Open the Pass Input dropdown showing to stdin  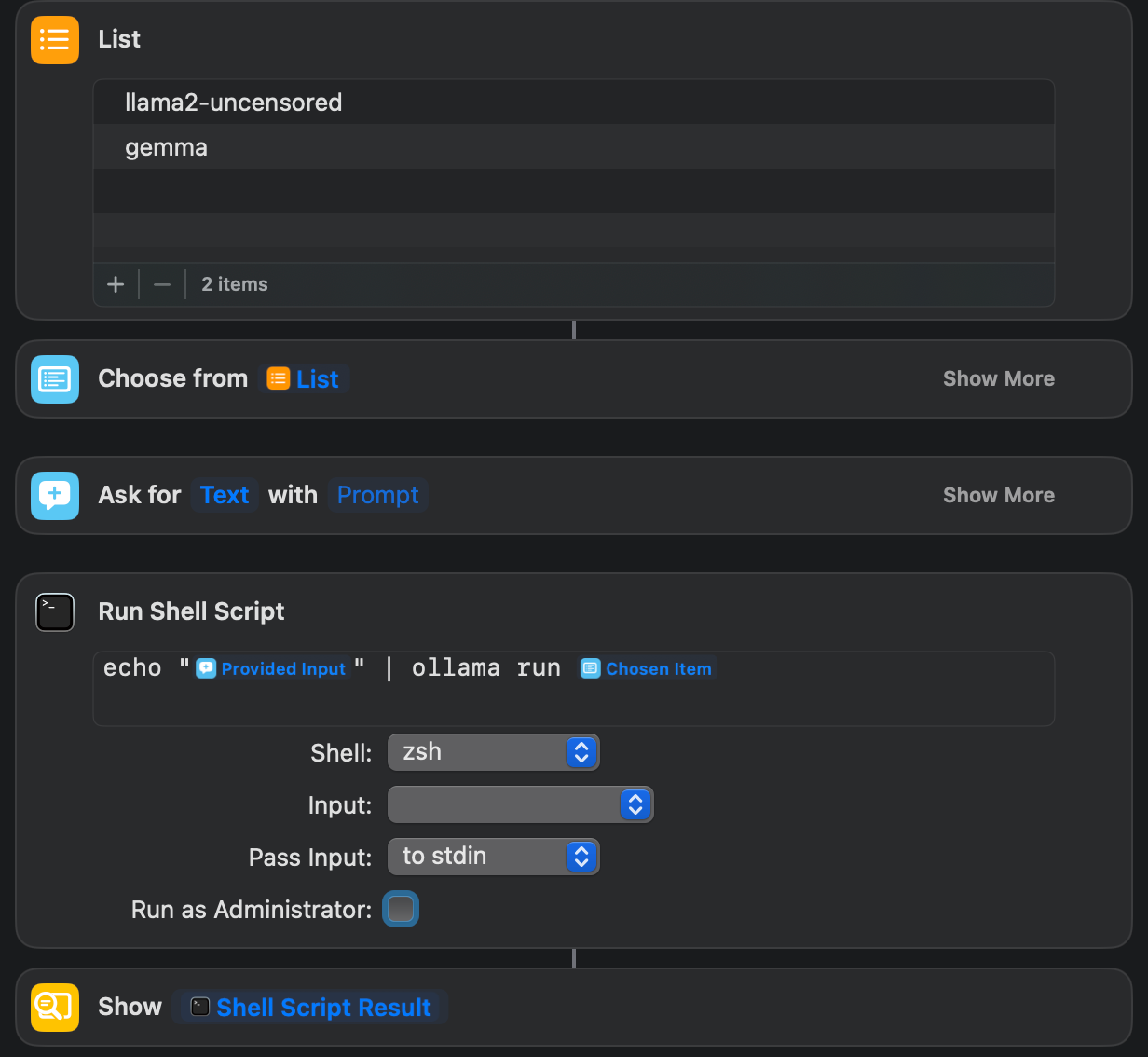pyautogui.click(x=493, y=857)
